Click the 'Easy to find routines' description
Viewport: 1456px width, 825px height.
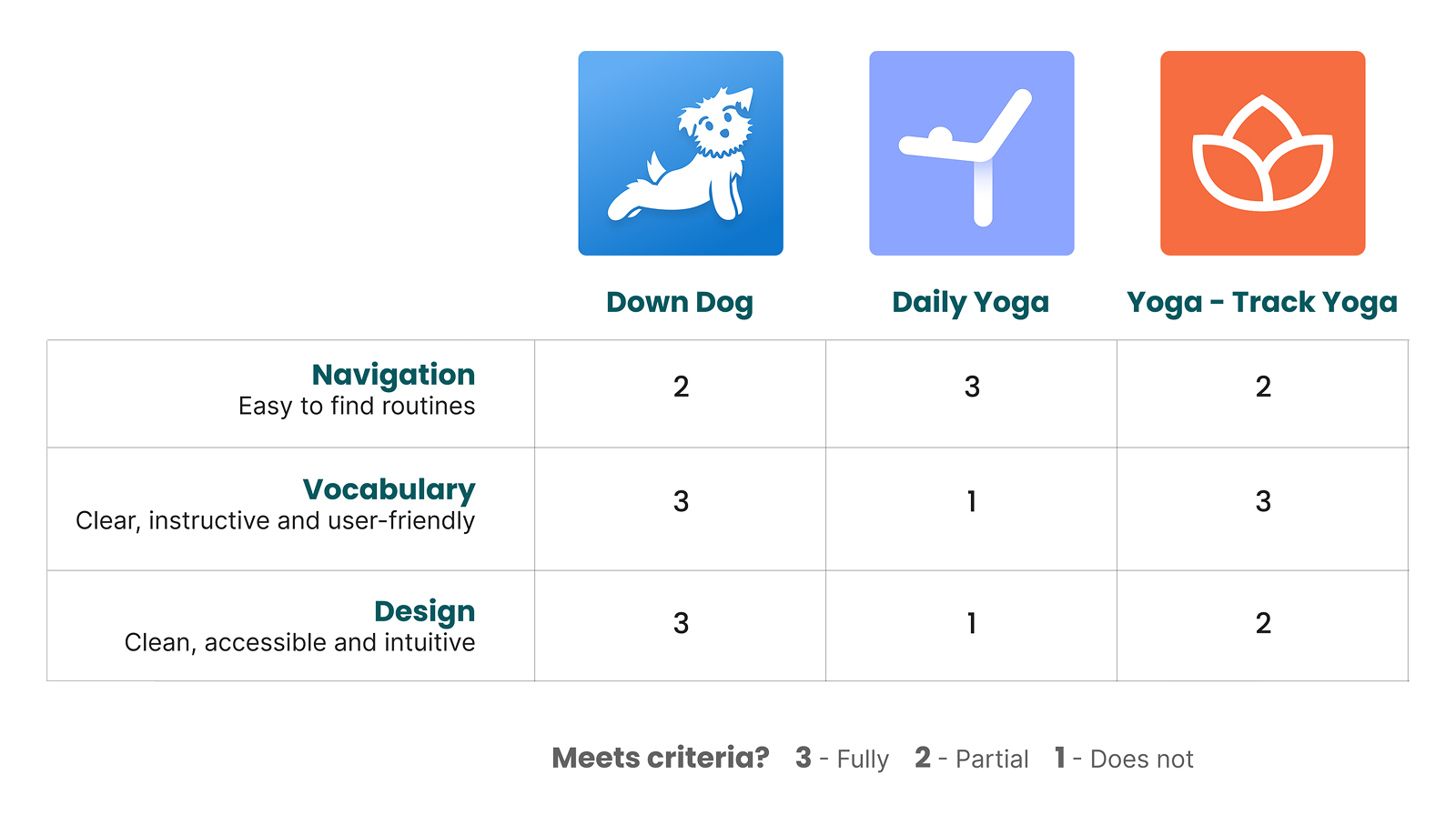(357, 406)
